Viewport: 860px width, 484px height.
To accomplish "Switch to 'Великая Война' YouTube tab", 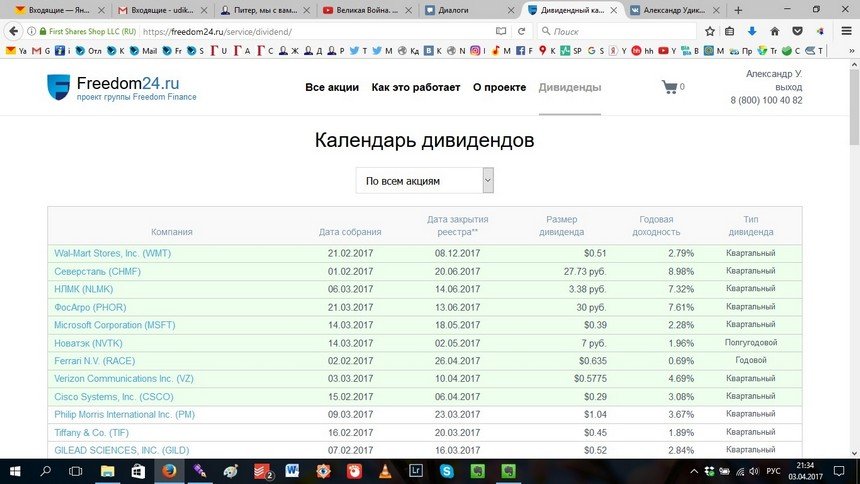I will coord(367,10).
